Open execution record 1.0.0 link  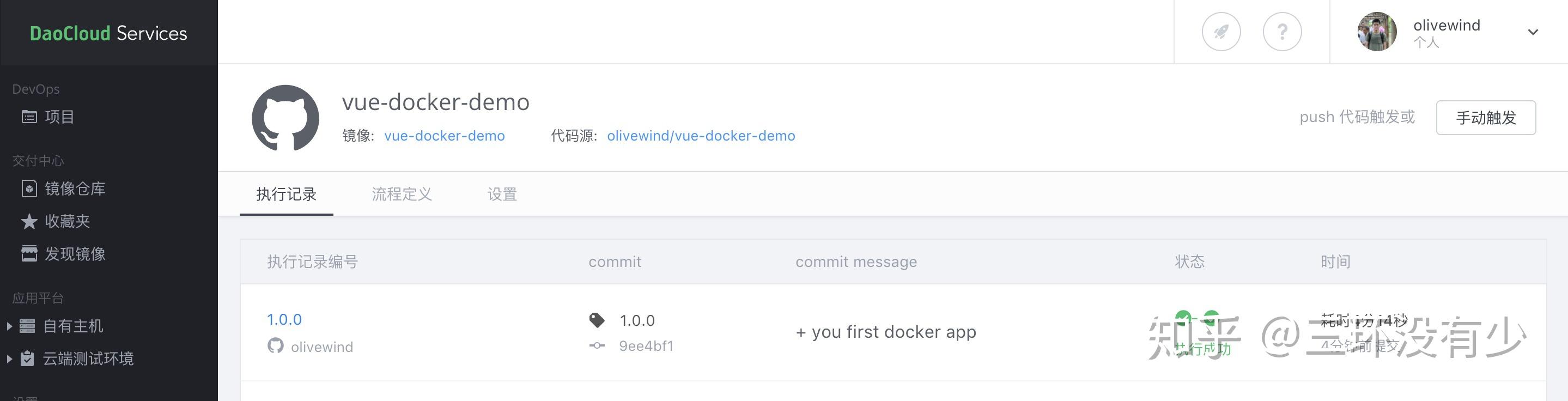[x=284, y=319]
